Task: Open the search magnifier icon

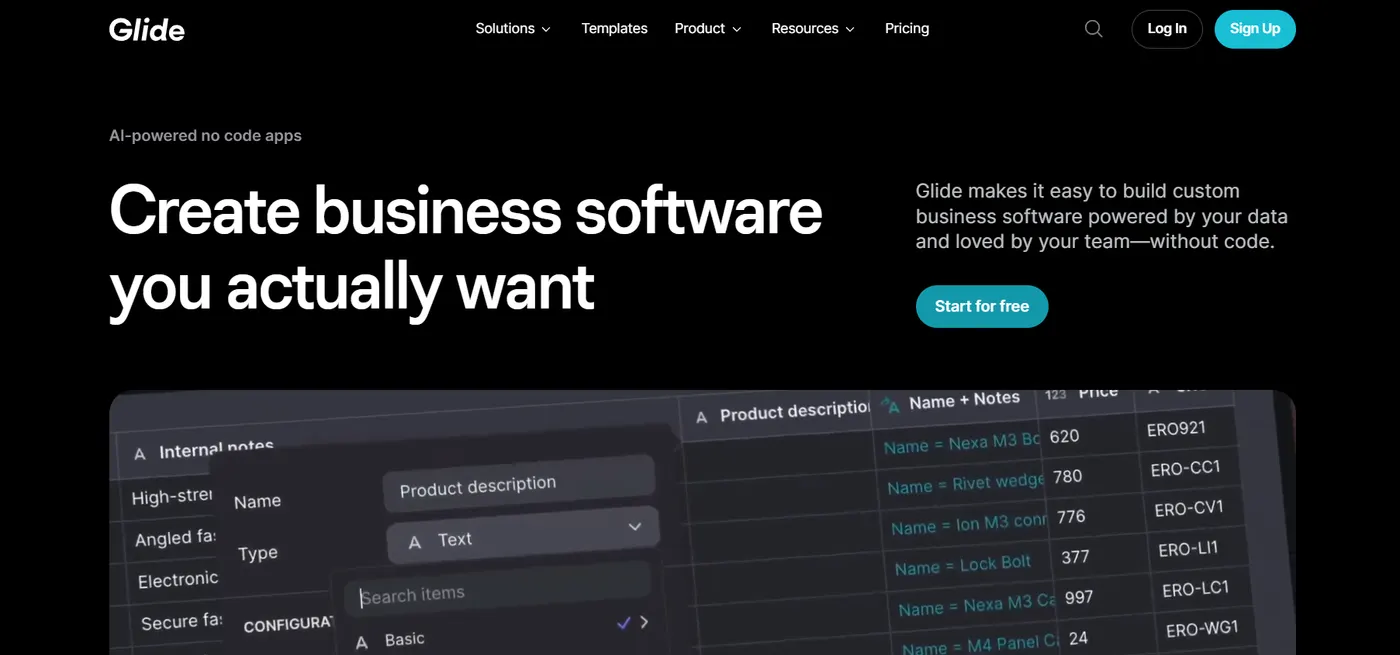Action: (1094, 29)
